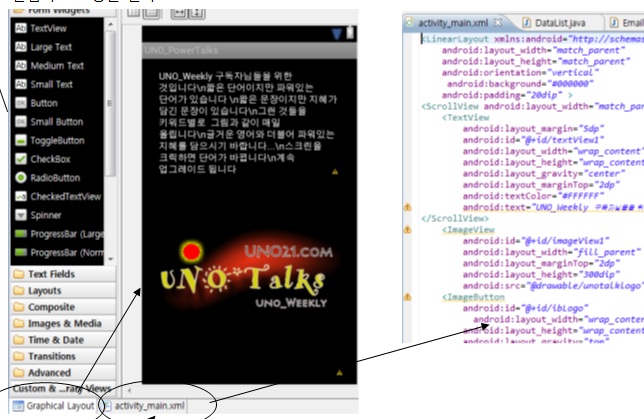This screenshot has height=419, width=644.
Task: Expand Custom & Library Views category
Action: [x=62, y=388]
